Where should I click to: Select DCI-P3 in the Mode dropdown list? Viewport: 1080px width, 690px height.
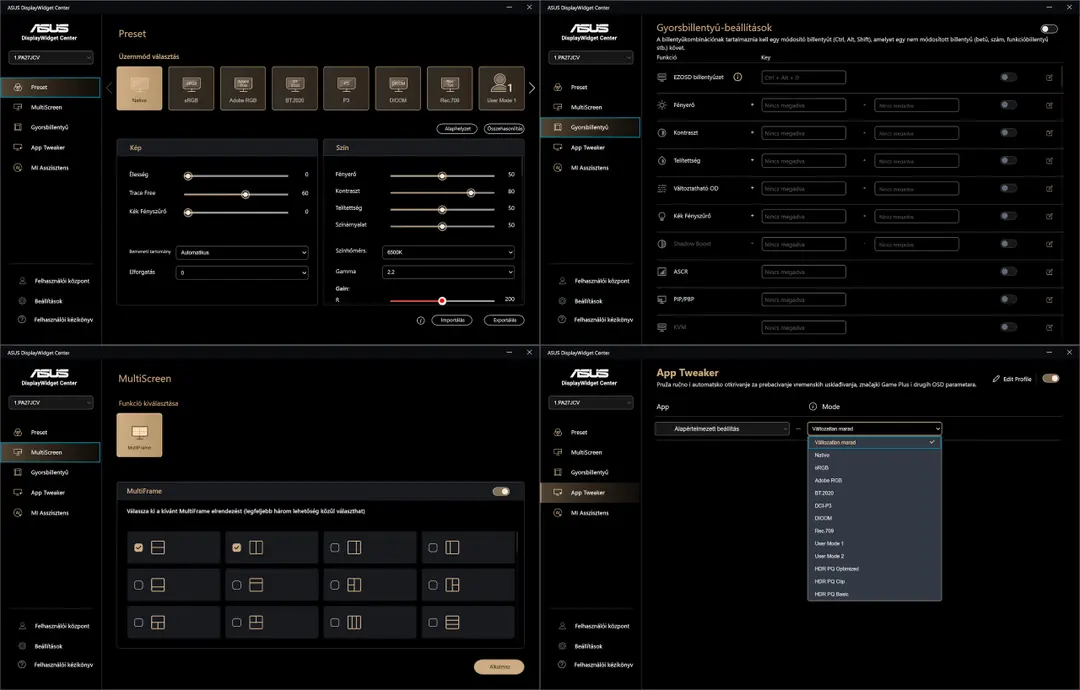point(874,505)
